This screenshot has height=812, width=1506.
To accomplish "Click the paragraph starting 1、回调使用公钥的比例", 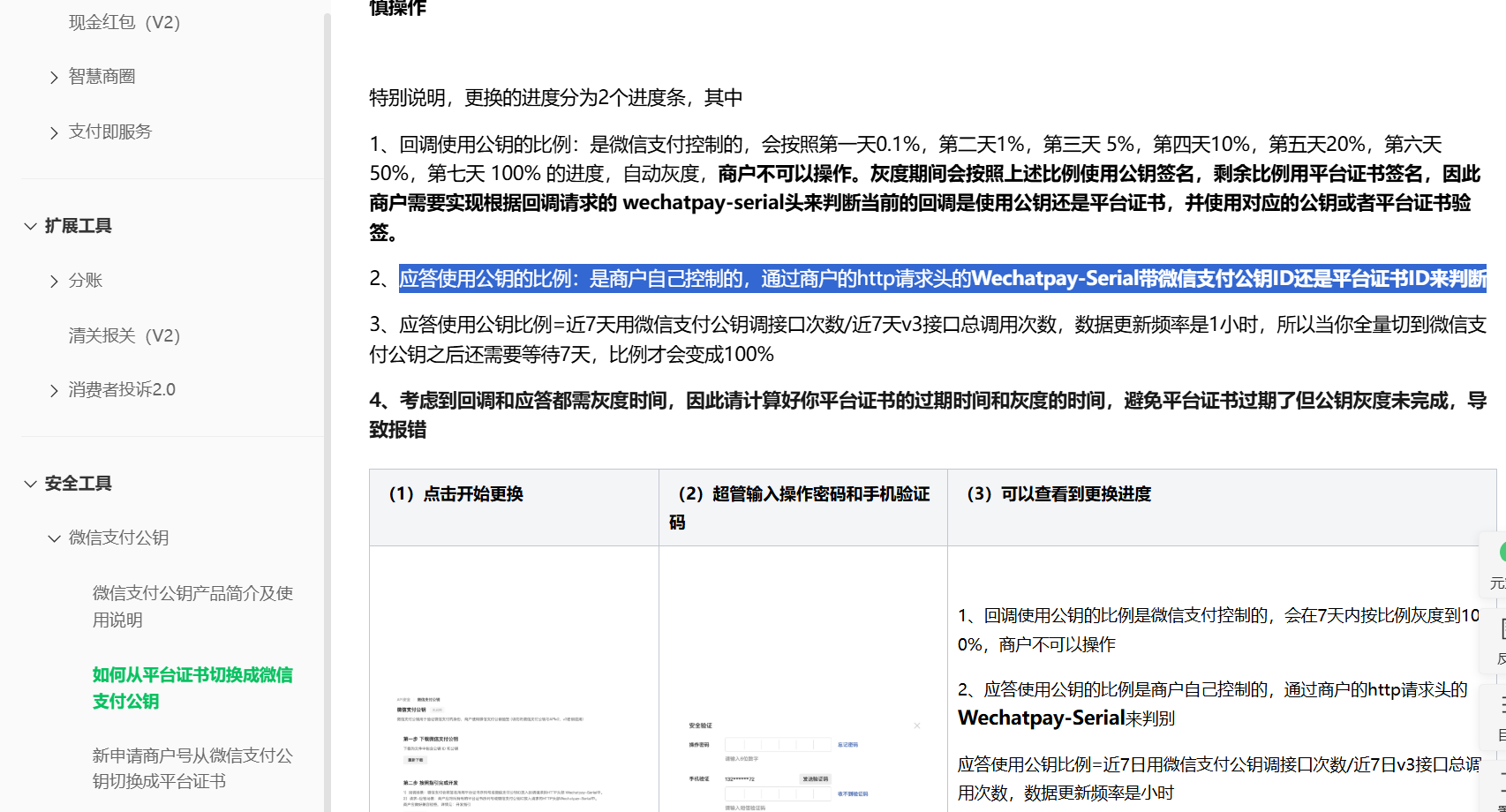I will (925, 188).
